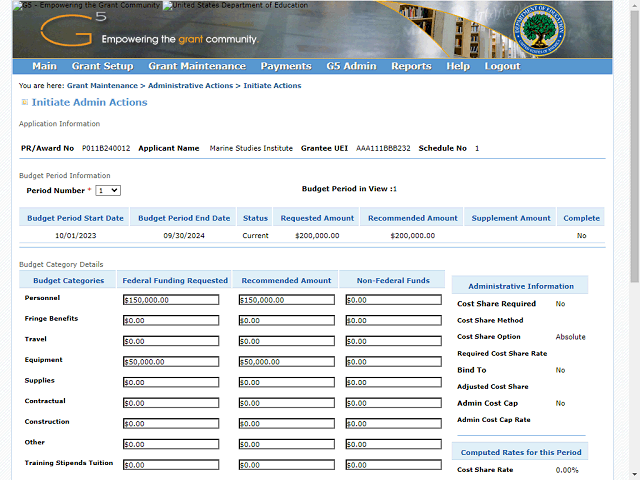The width and height of the screenshot is (640, 480).
Task: Click Administrative Actions breadcrumb link
Action: coord(191,86)
